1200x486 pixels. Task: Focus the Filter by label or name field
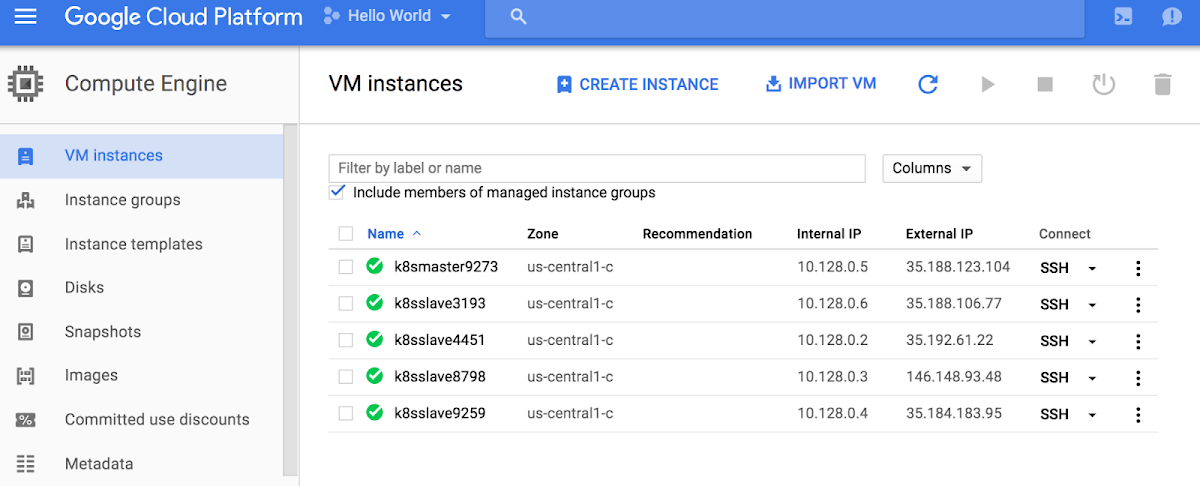tap(597, 168)
